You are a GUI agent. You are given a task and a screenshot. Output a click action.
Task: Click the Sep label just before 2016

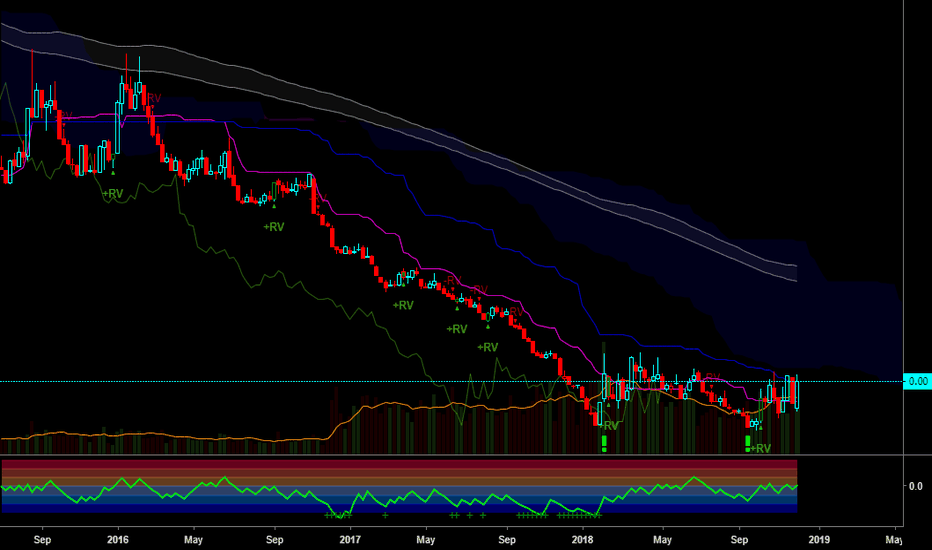(42, 539)
